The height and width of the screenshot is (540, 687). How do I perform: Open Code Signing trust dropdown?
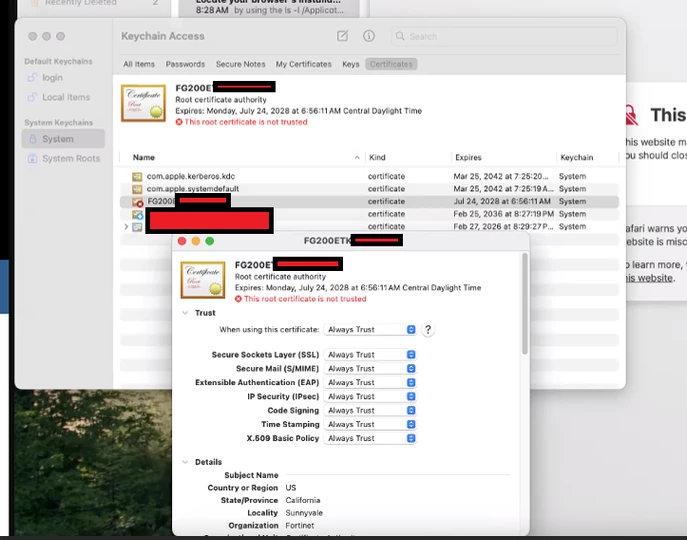tap(370, 411)
